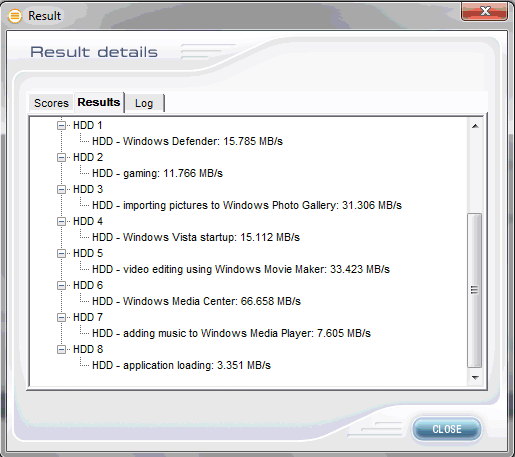515x457 pixels.
Task: Collapse the HDD 8 node
Action: tap(61, 350)
